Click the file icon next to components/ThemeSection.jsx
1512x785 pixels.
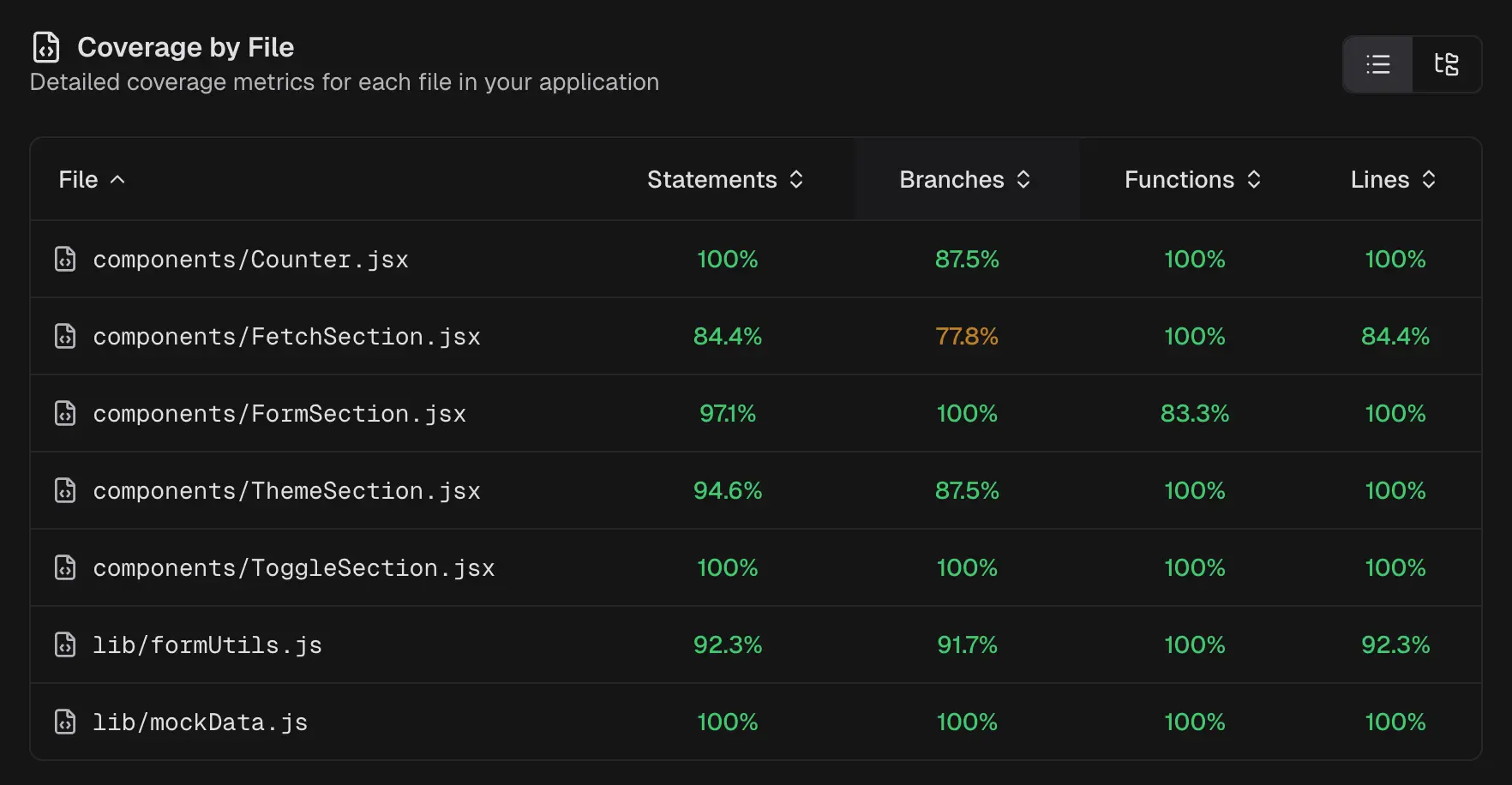65,490
